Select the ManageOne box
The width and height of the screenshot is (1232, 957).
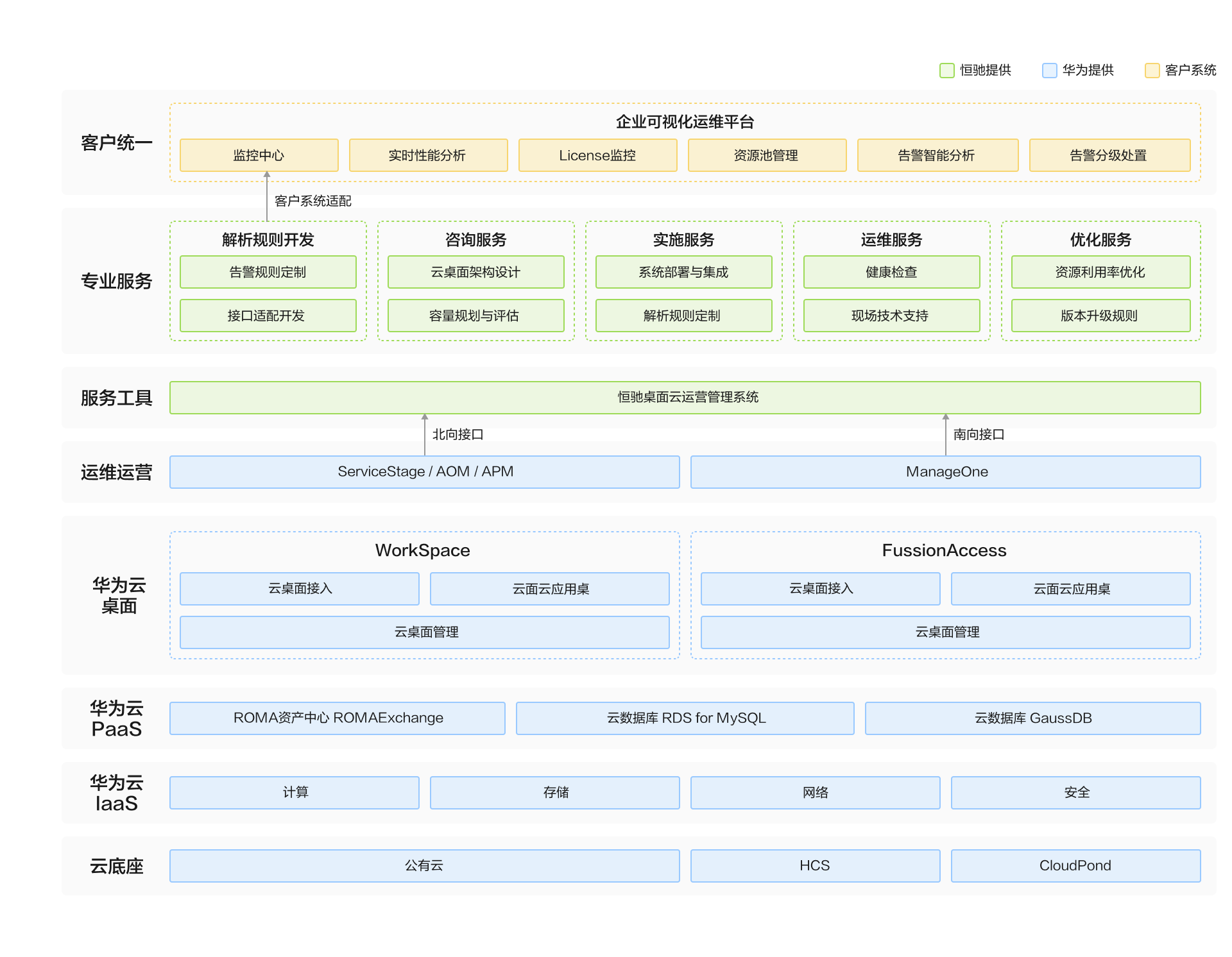[x=946, y=472]
